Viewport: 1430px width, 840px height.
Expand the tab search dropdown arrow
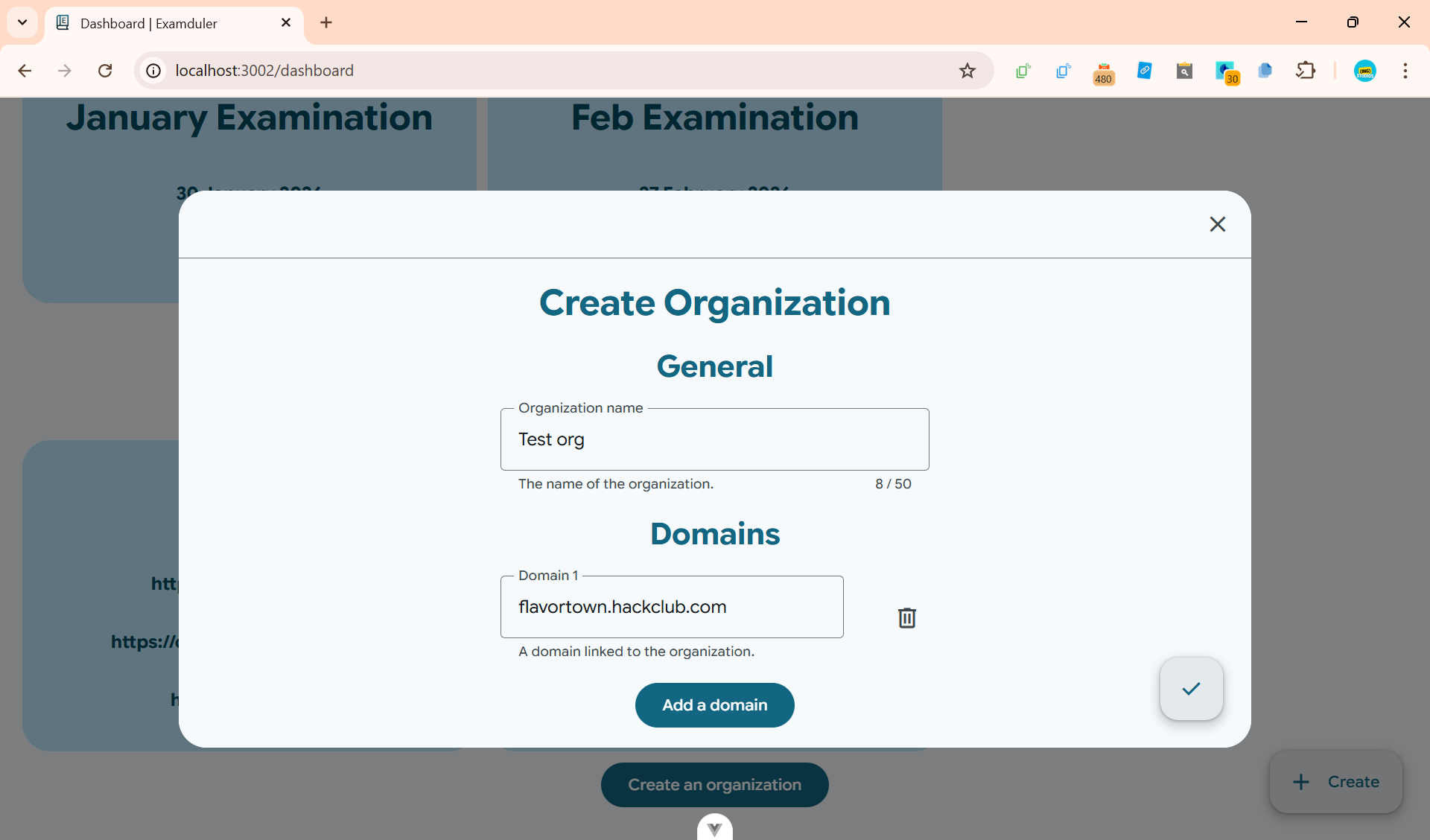click(22, 22)
